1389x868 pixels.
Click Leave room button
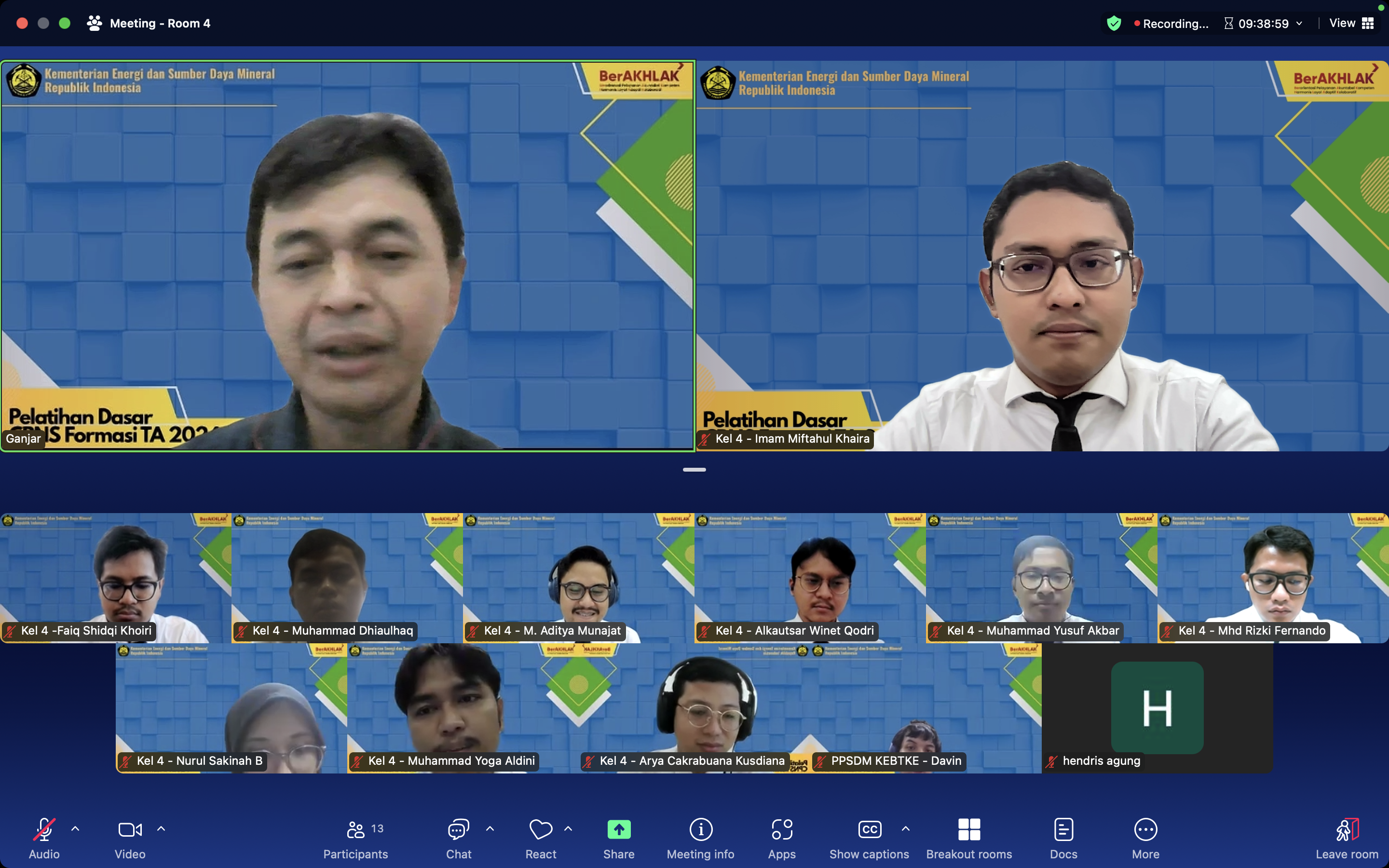(1347, 829)
